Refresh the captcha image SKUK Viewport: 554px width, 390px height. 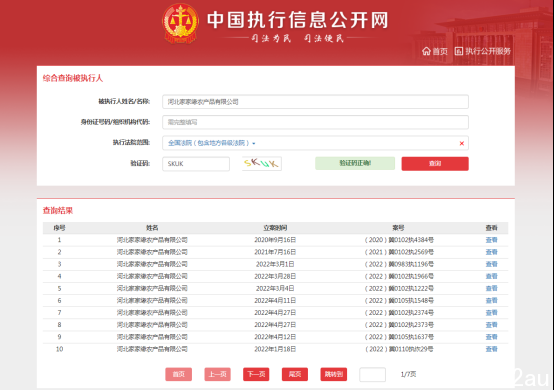[262, 164]
